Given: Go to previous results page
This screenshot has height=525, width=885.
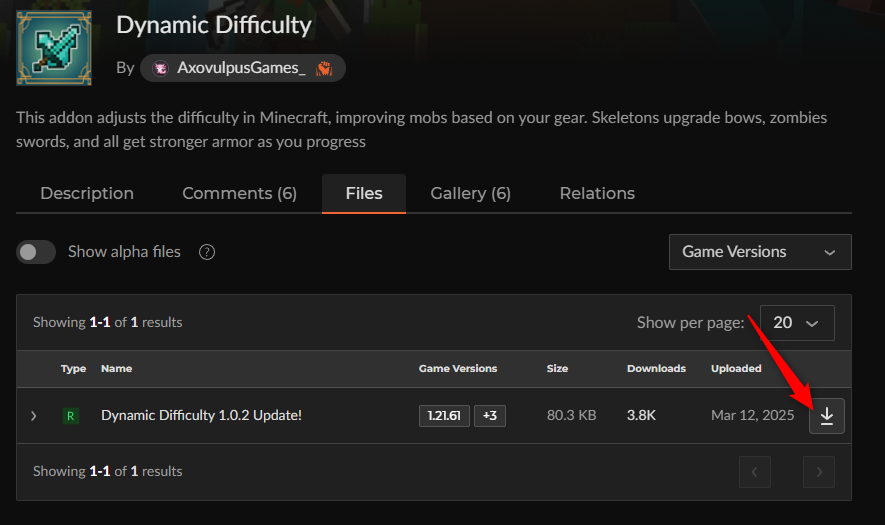Looking at the screenshot, I should click(755, 471).
